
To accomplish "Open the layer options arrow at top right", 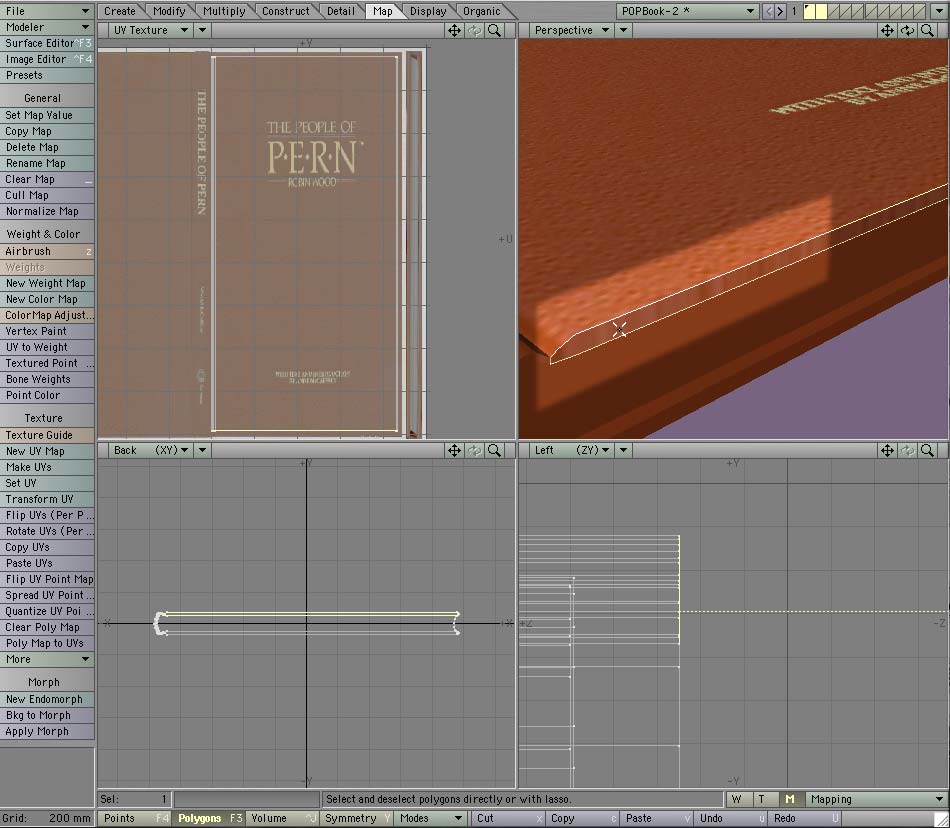I will [938, 11].
